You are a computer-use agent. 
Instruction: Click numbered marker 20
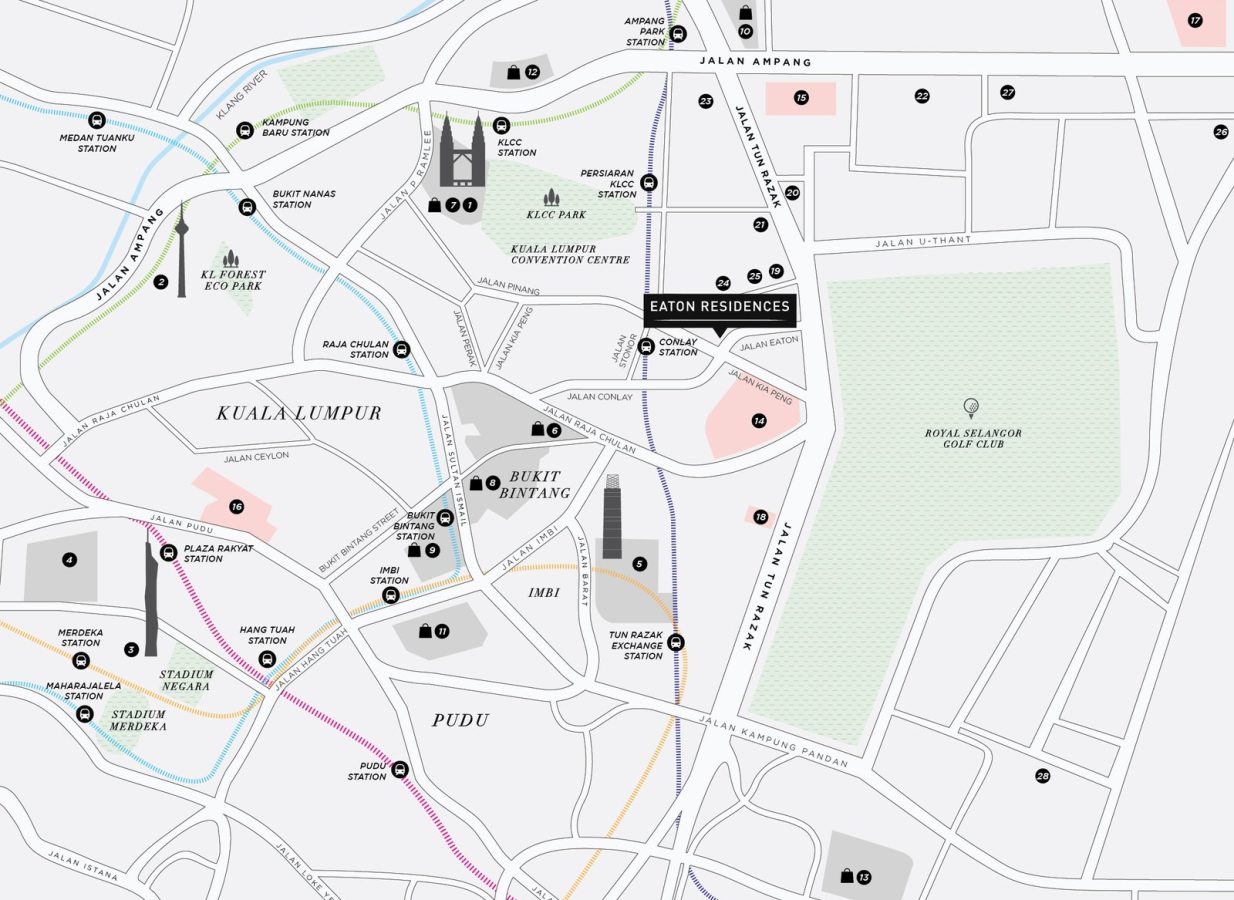792,193
